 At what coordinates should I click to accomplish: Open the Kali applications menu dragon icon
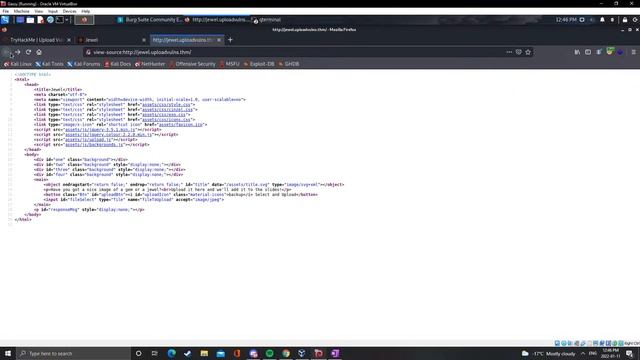[5, 20]
